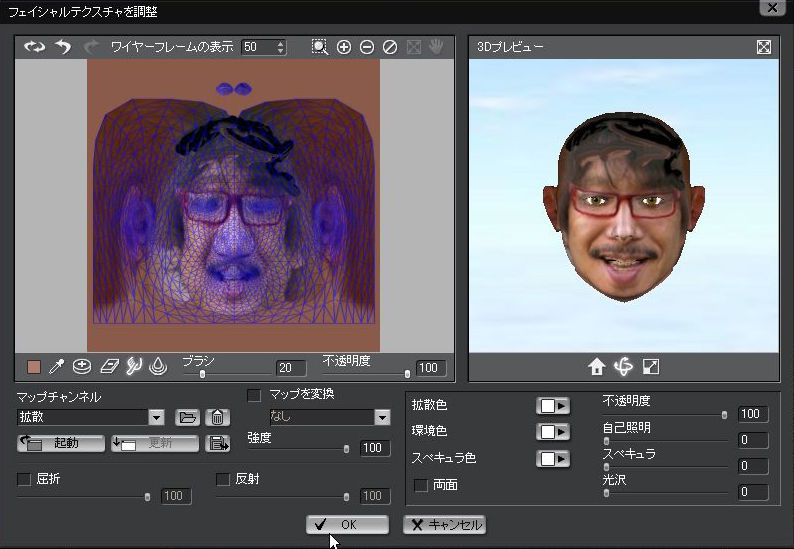Click the 起動 launch button
This screenshot has width=794, height=549.
(62, 443)
